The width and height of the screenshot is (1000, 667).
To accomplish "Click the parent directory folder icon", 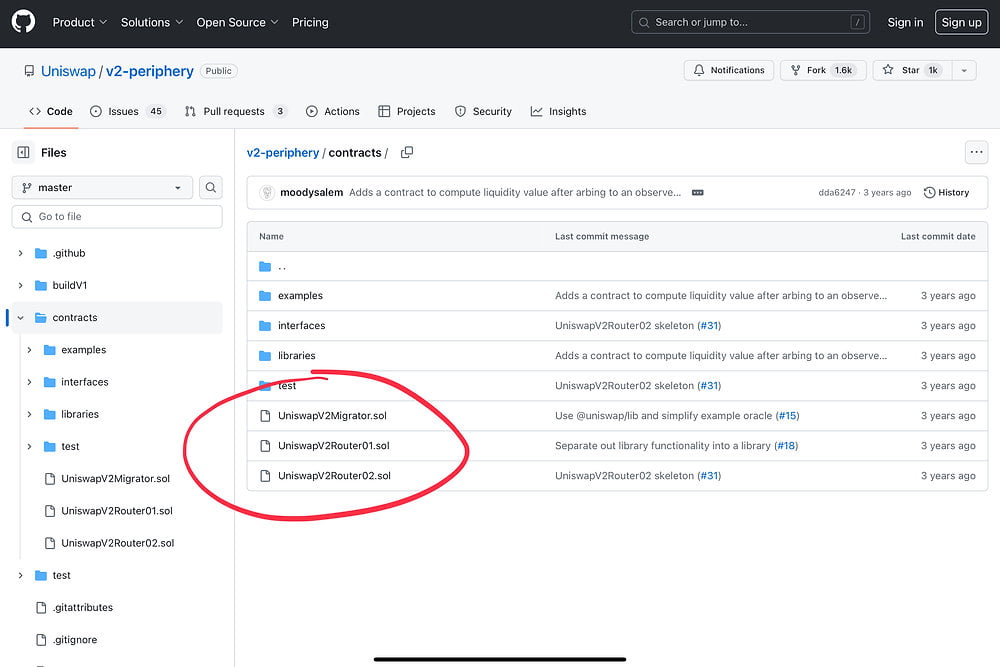I will 265,267.
